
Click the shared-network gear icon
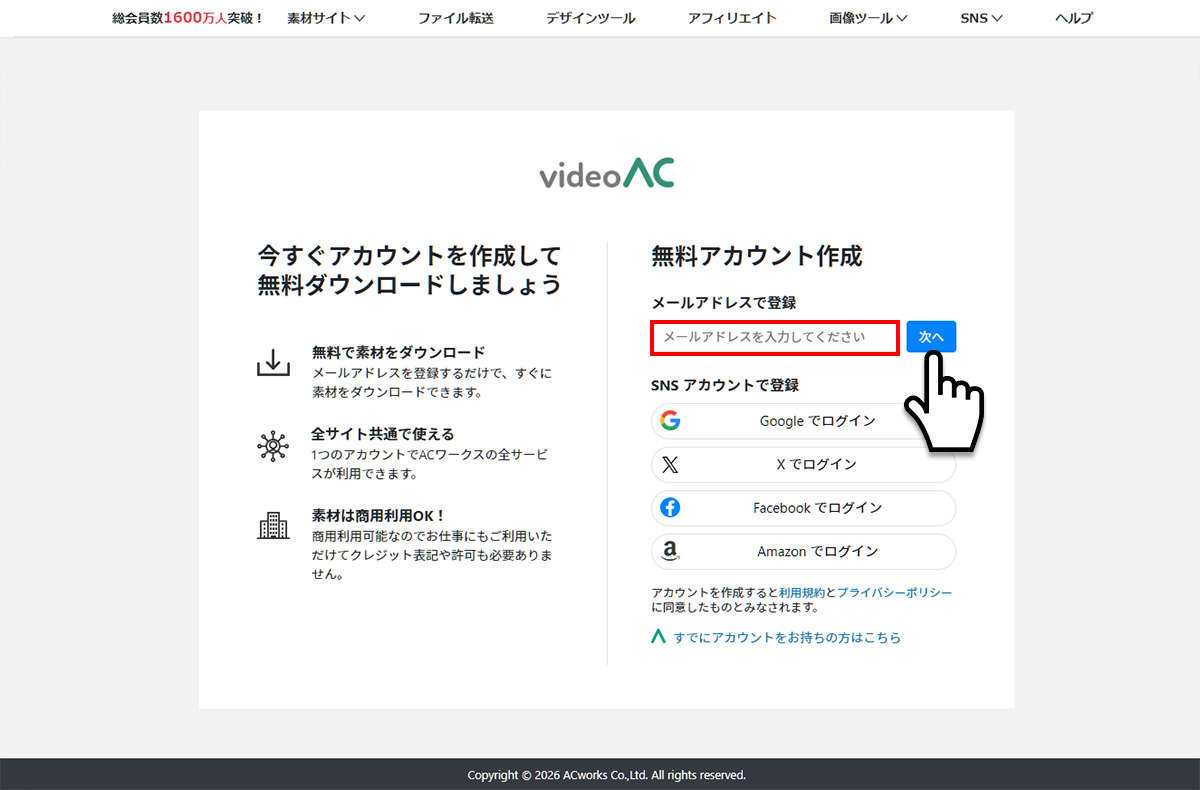click(273, 445)
